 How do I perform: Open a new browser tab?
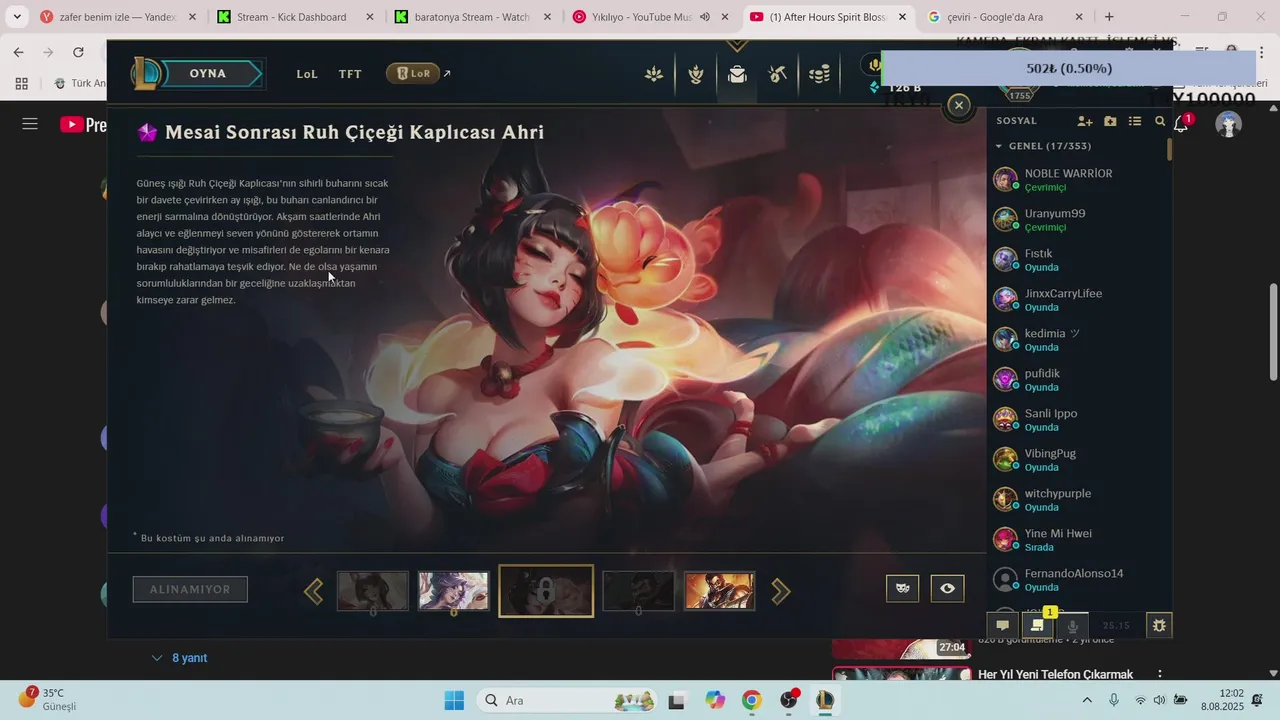coord(1109,17)
